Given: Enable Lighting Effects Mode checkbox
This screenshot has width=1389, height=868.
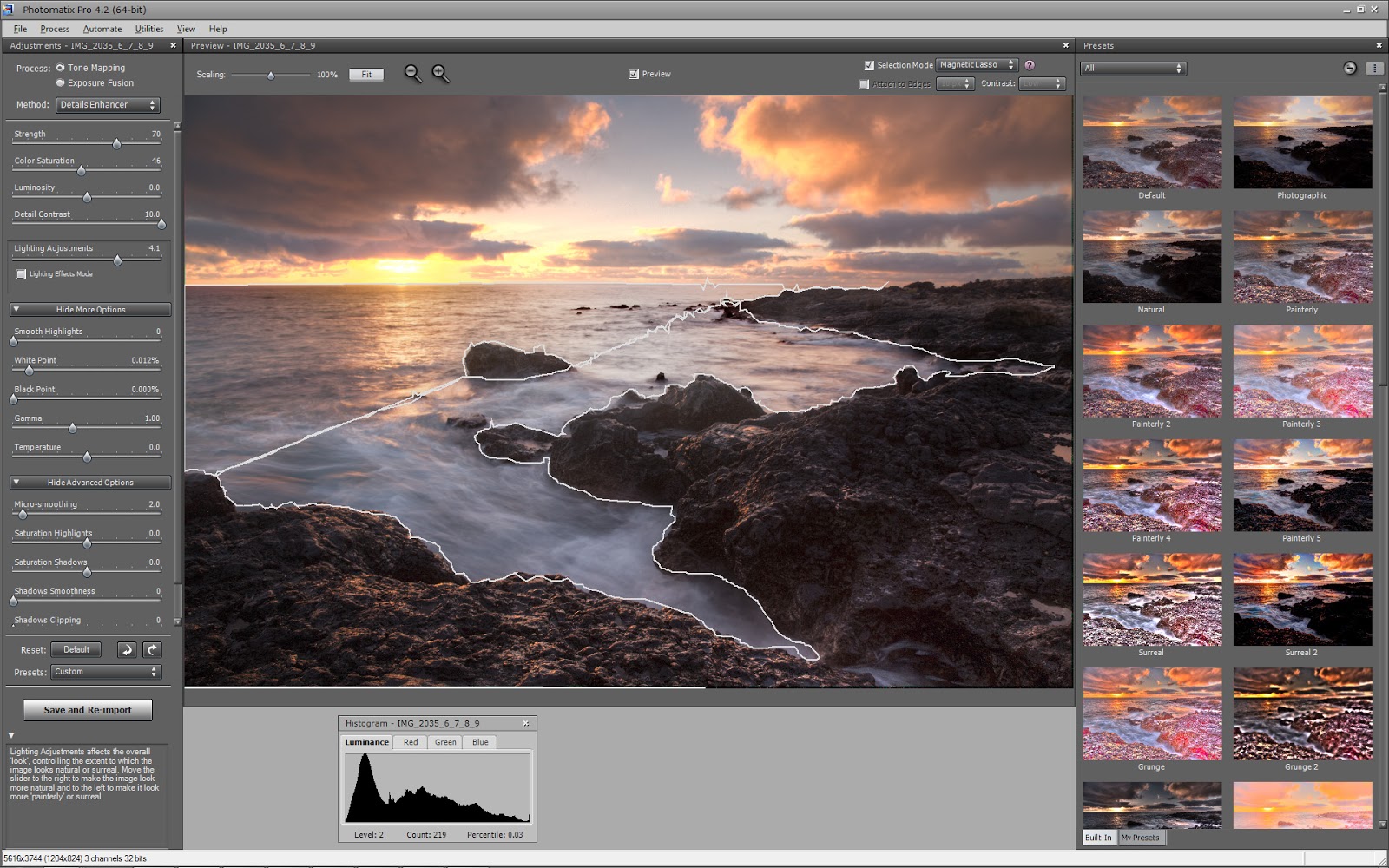Looking at the screenshot, I should [22, 274].
